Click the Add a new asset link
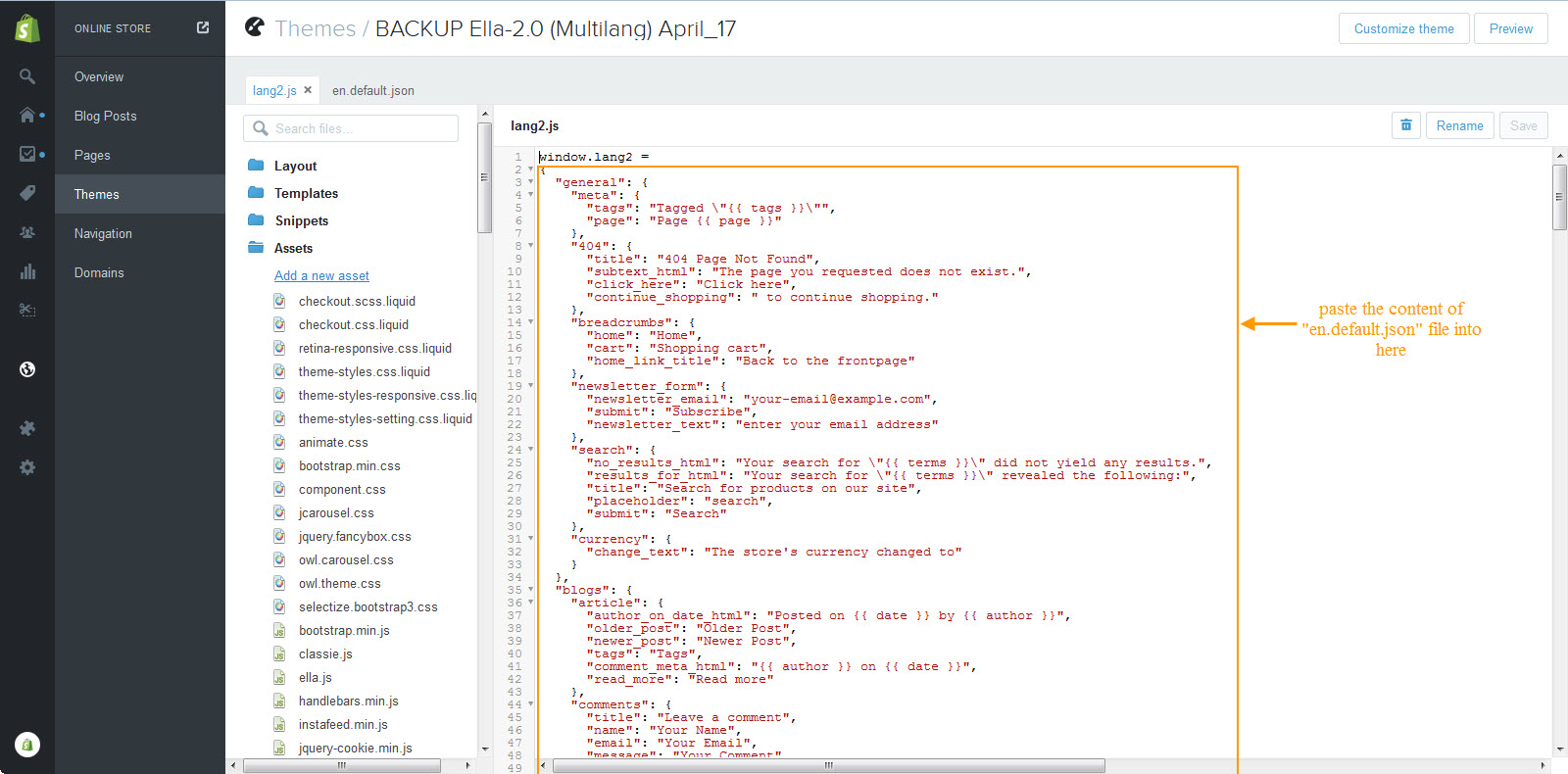This screenshot has height=774, width=1568. coord(321,275)
